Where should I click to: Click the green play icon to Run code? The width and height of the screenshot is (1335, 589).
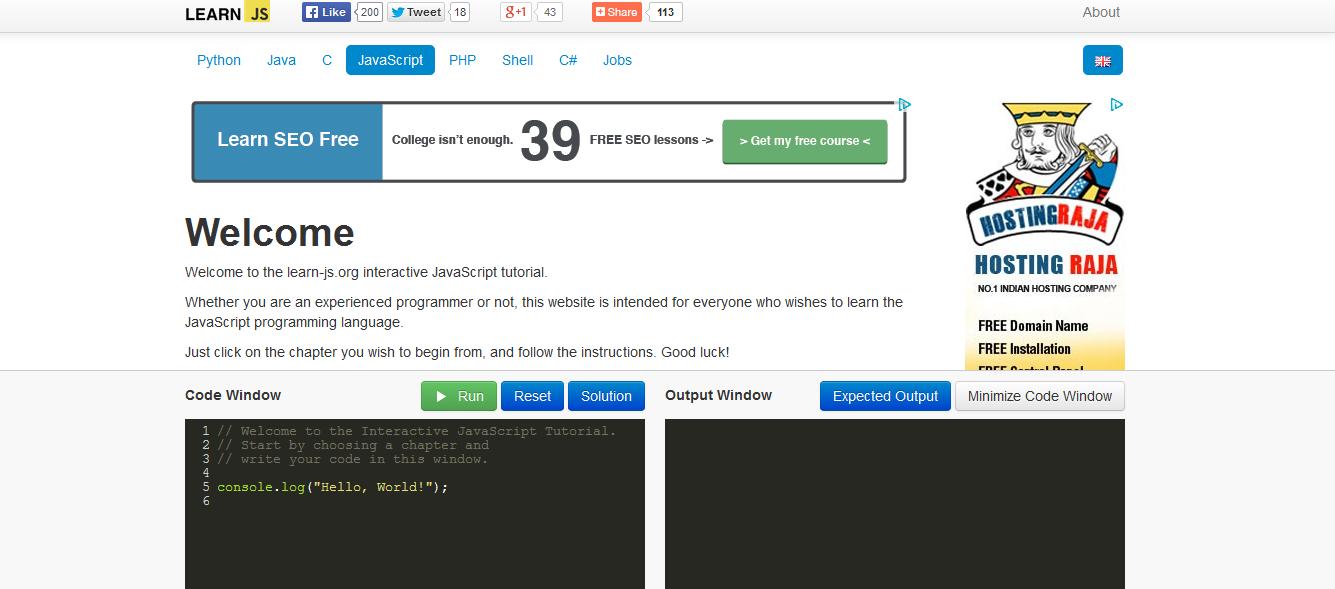coord(441,395)
